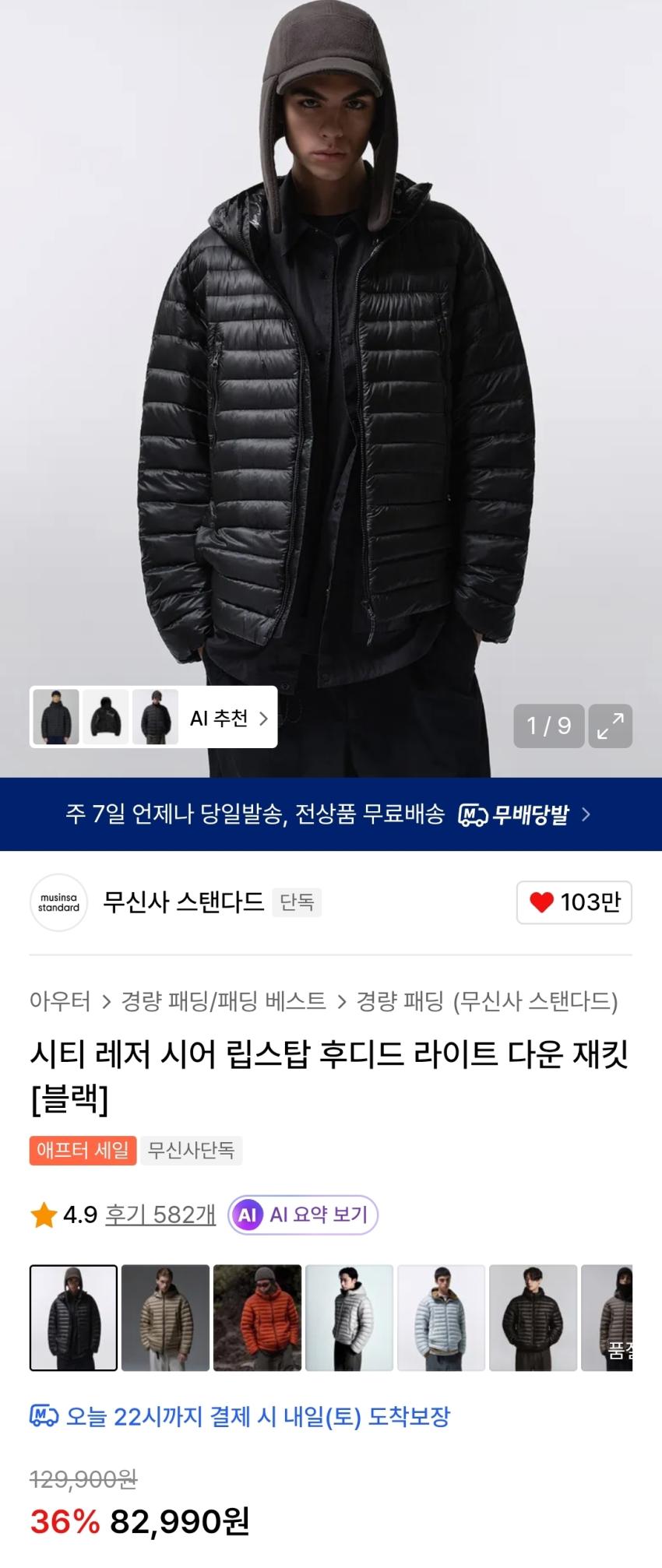Tap the 무신사단독 tag
662x1568 pixels.
point(192,1150)
